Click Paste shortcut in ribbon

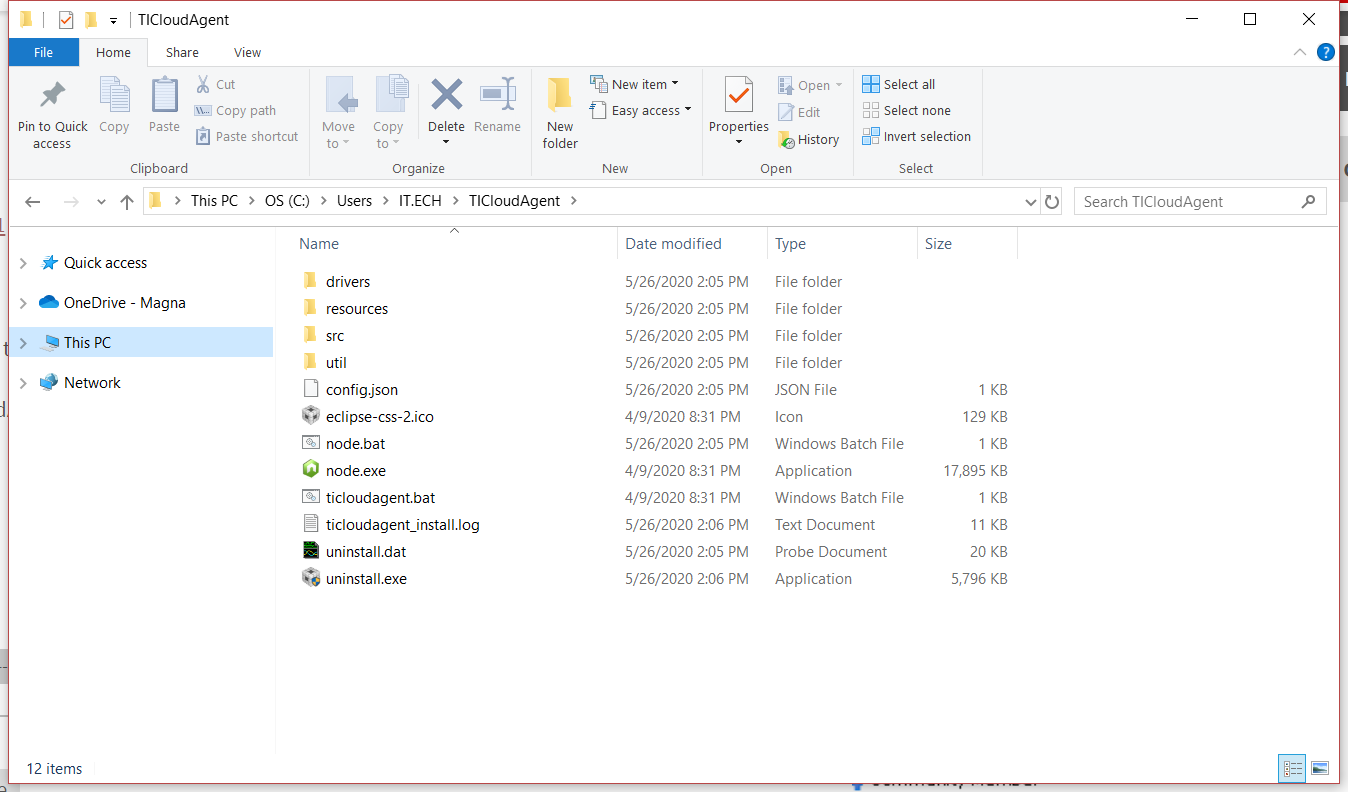(x=246, y=136)
